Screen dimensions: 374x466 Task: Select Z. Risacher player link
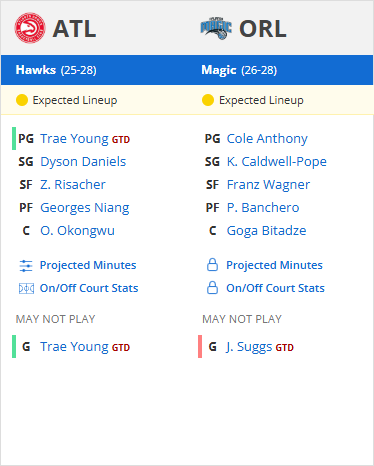tap(73, 184)
